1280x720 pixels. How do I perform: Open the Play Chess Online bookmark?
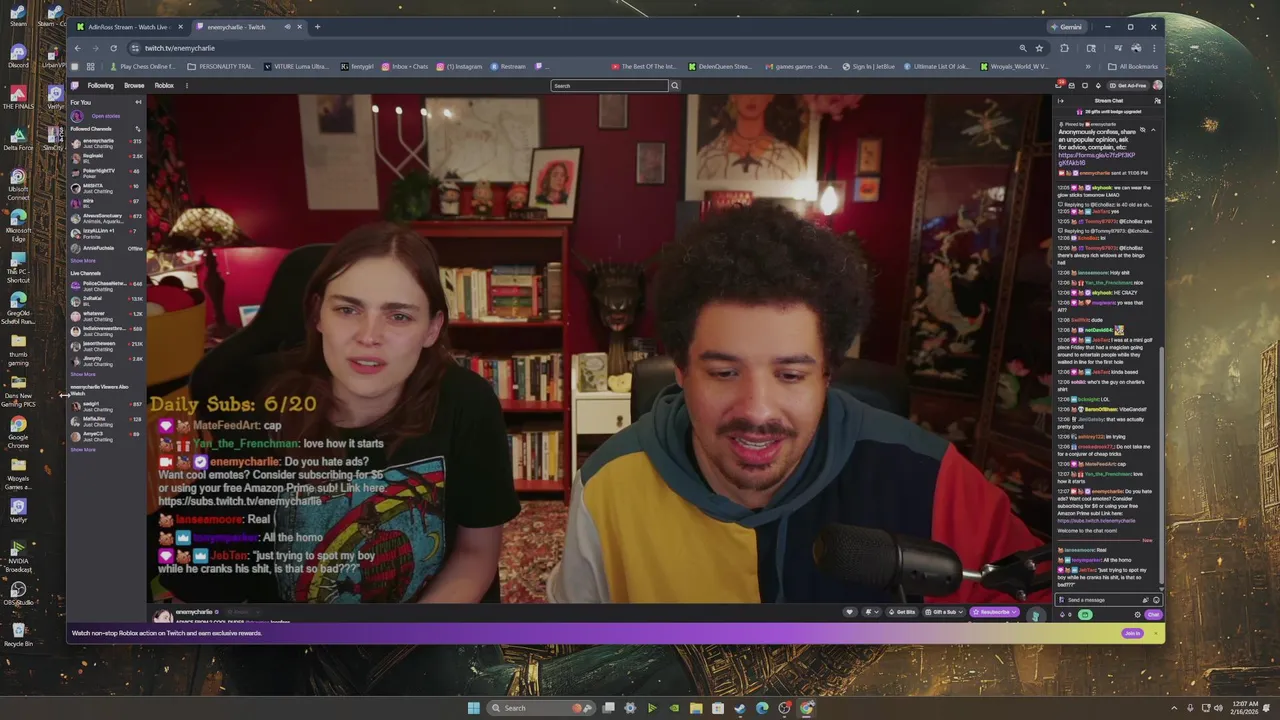pos(142,67)
